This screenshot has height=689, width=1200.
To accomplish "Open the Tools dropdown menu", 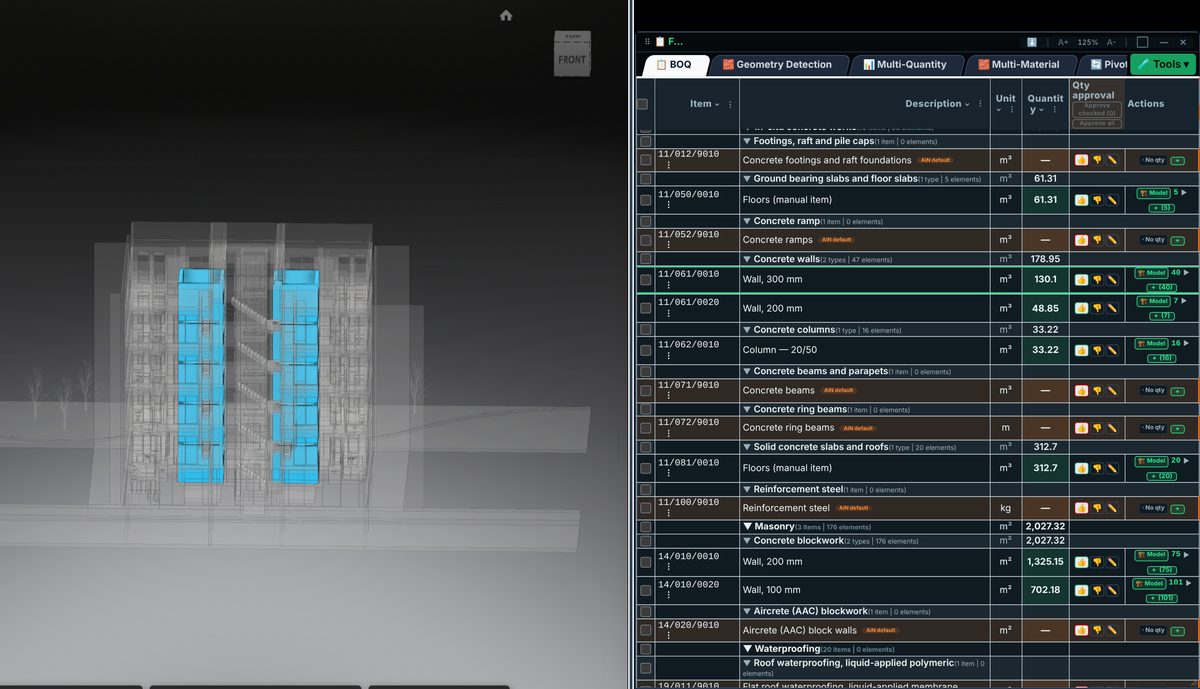I will tap(1163, 64).
